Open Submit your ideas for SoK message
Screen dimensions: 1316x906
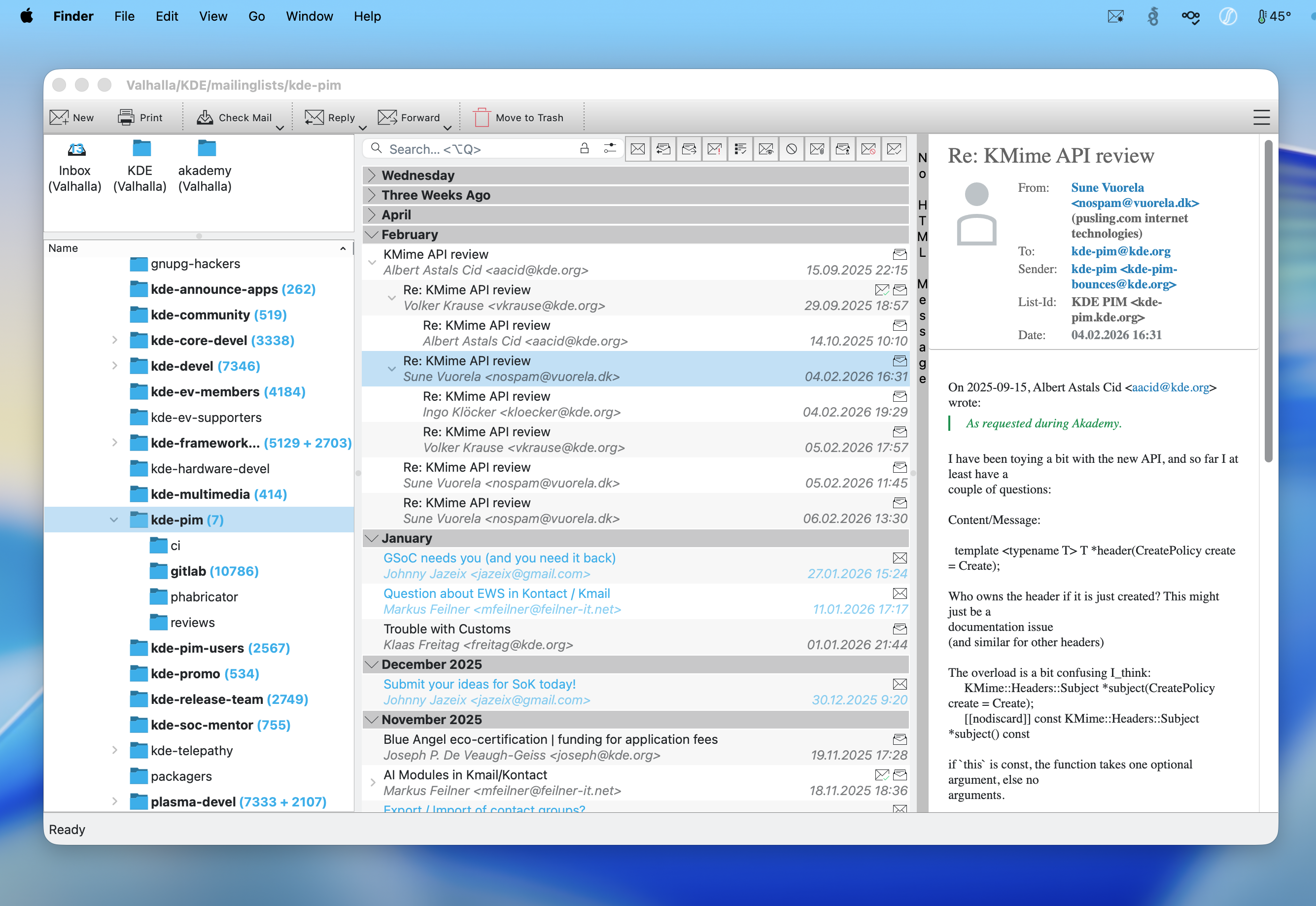click(x=636, y=692)
